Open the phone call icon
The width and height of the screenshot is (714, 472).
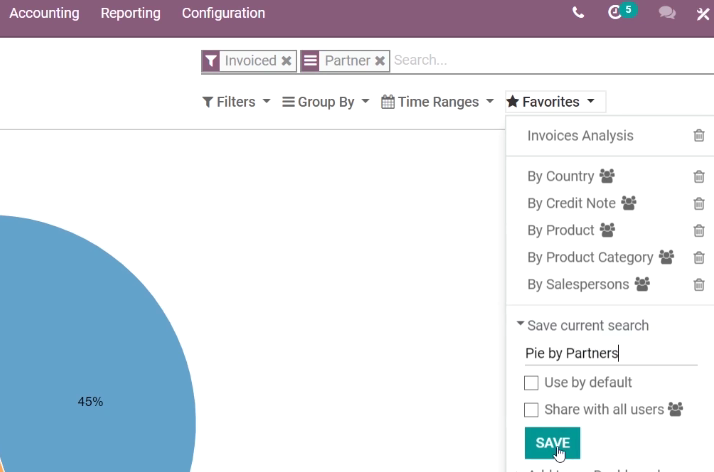pos(578,13)
